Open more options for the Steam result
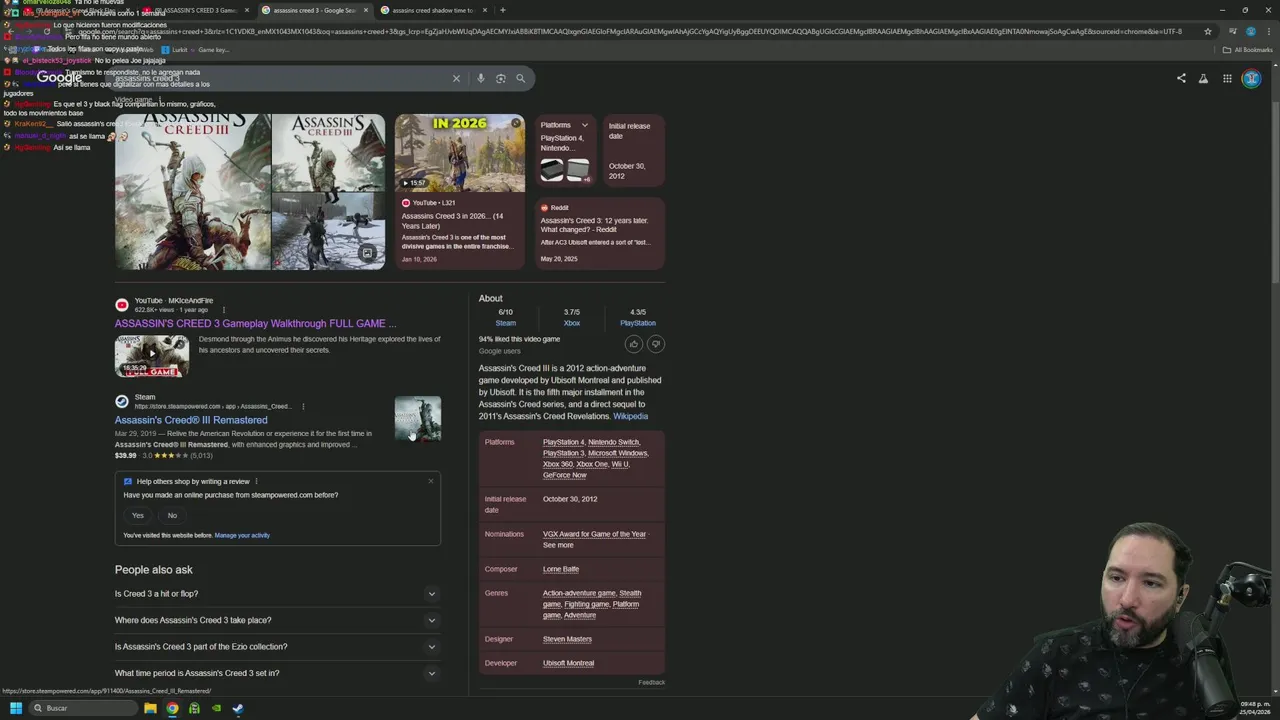The height and width of the screenshot is (720, 1280). pyautogui.click(x=303, y=406)
